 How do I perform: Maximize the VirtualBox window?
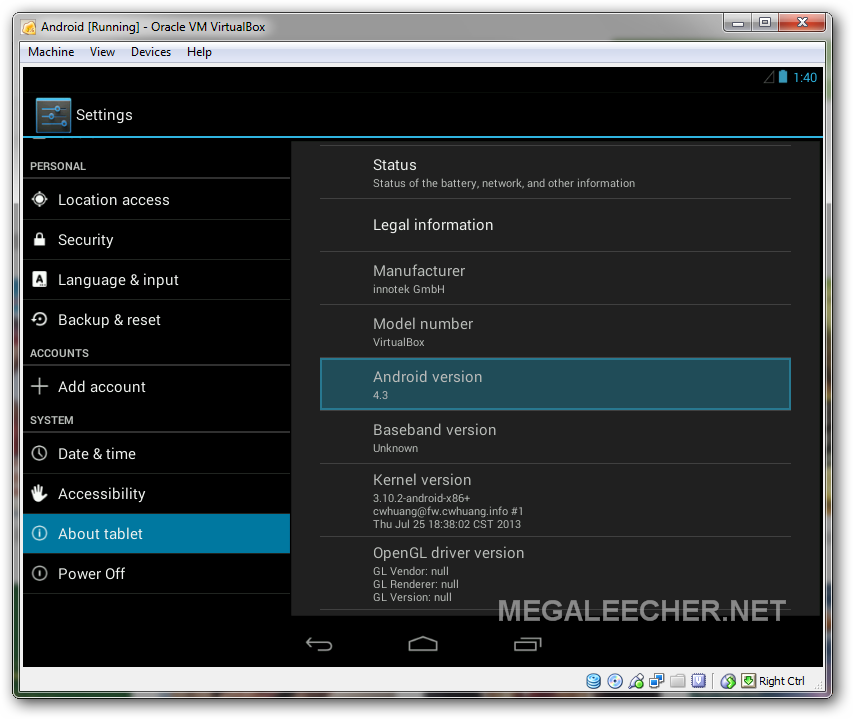pyautogui.click(x=765, y=23)
